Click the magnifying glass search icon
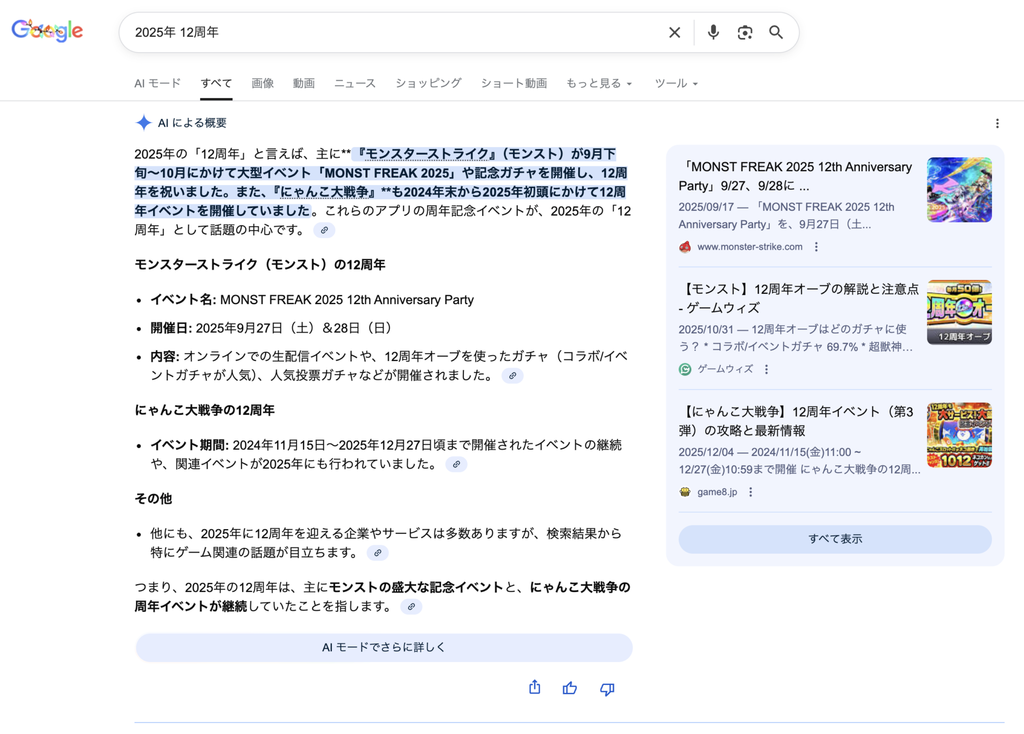The width and height of the screenshot is (1024, 734). coord(777,32)
